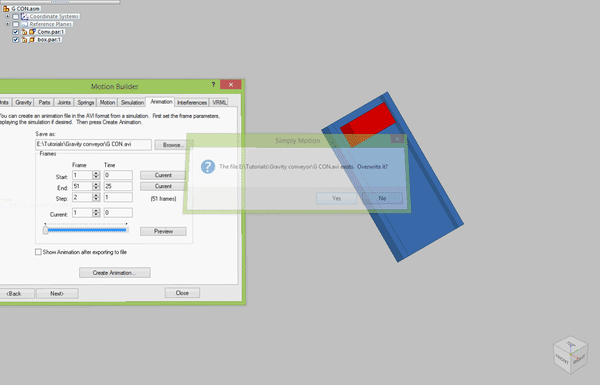Click Current button for End row
The width and height of the screenshot is (600, 385).
coord(163,186)
